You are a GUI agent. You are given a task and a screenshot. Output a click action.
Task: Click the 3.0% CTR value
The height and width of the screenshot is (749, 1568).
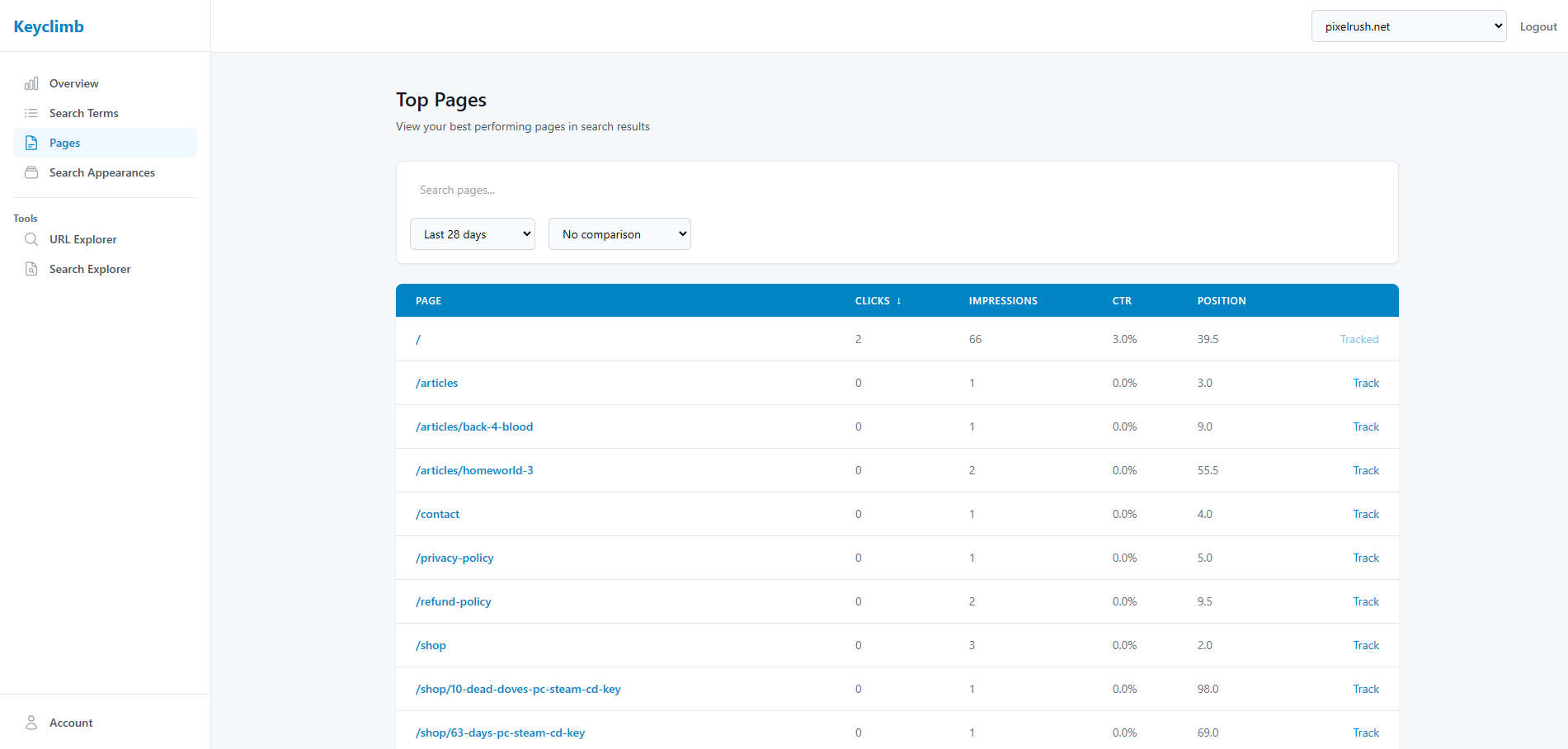pyautogui.click(x=1124, y=339)
